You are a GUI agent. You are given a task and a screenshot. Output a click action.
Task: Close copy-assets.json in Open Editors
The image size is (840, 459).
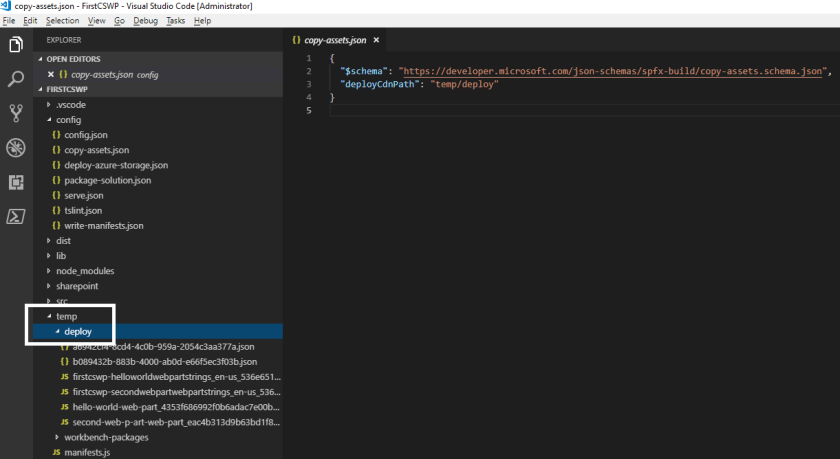point(51,74)
